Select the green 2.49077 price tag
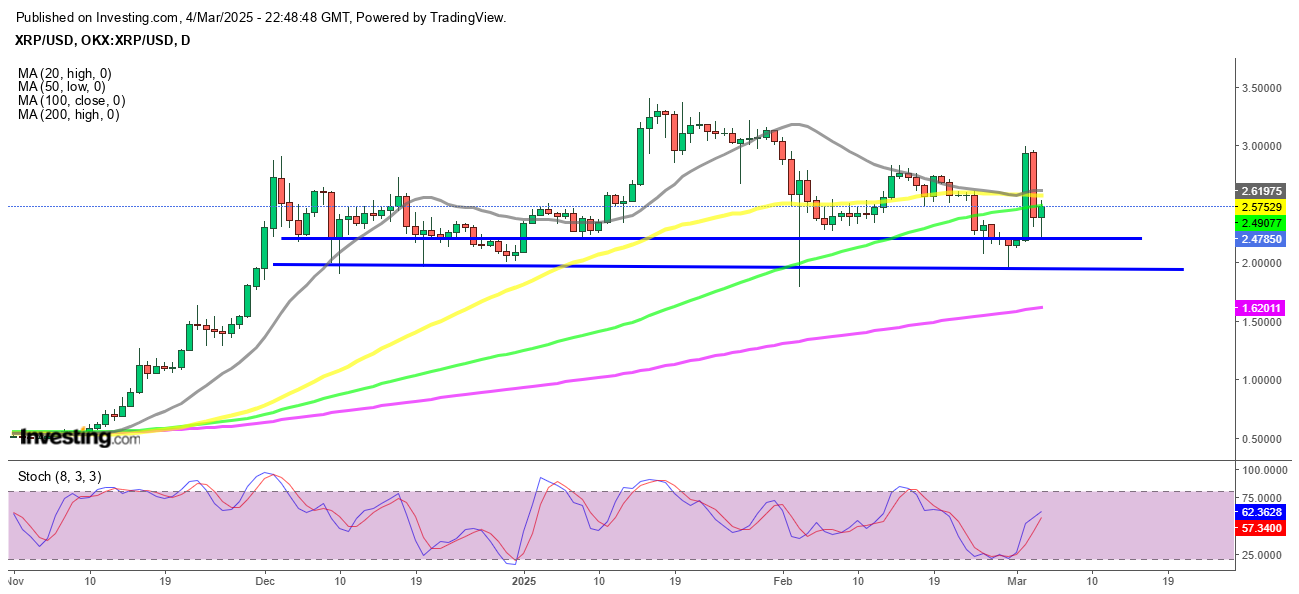This screenshot has height=594, width=1299. 1259,224
